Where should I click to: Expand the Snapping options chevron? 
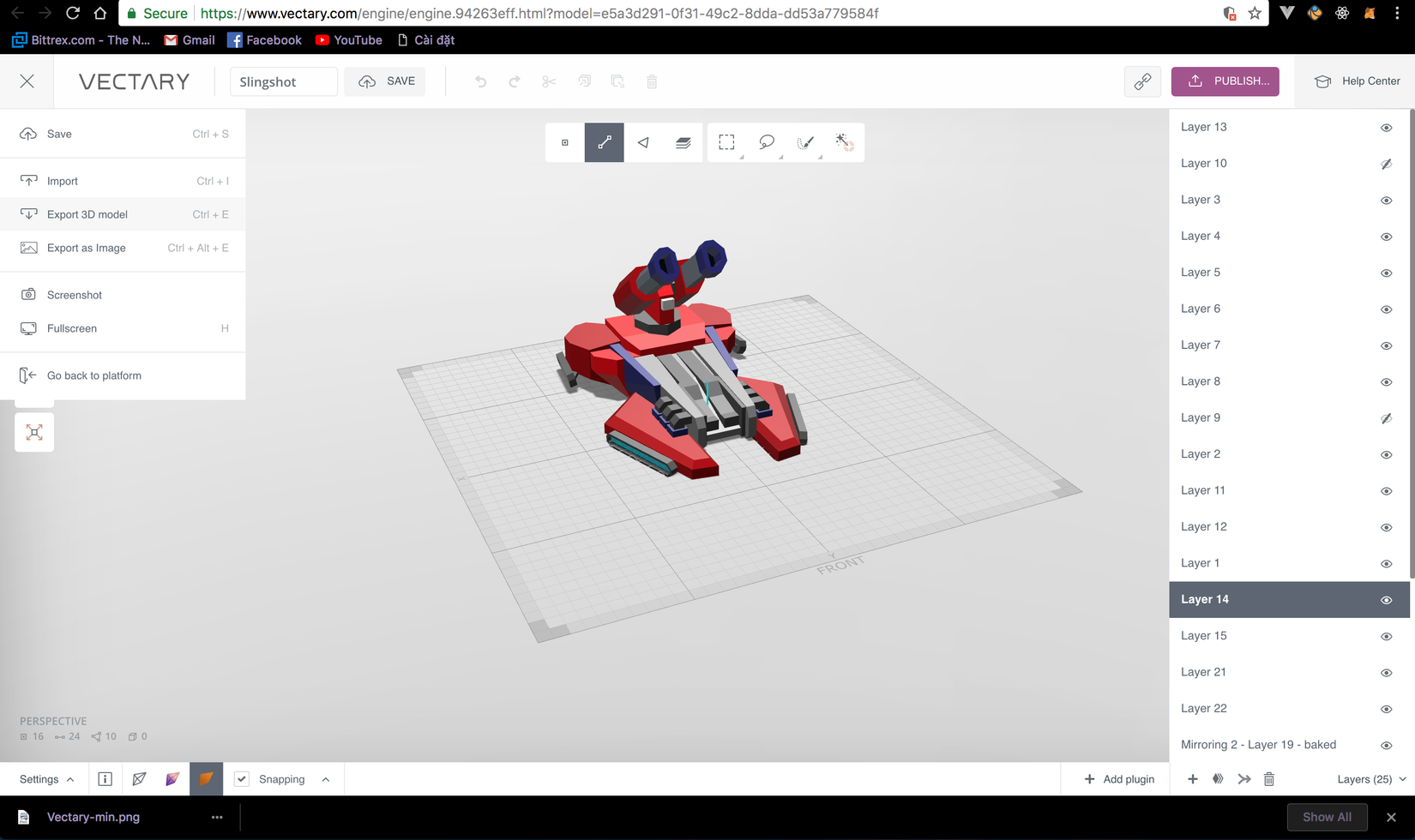pos(326,779)
